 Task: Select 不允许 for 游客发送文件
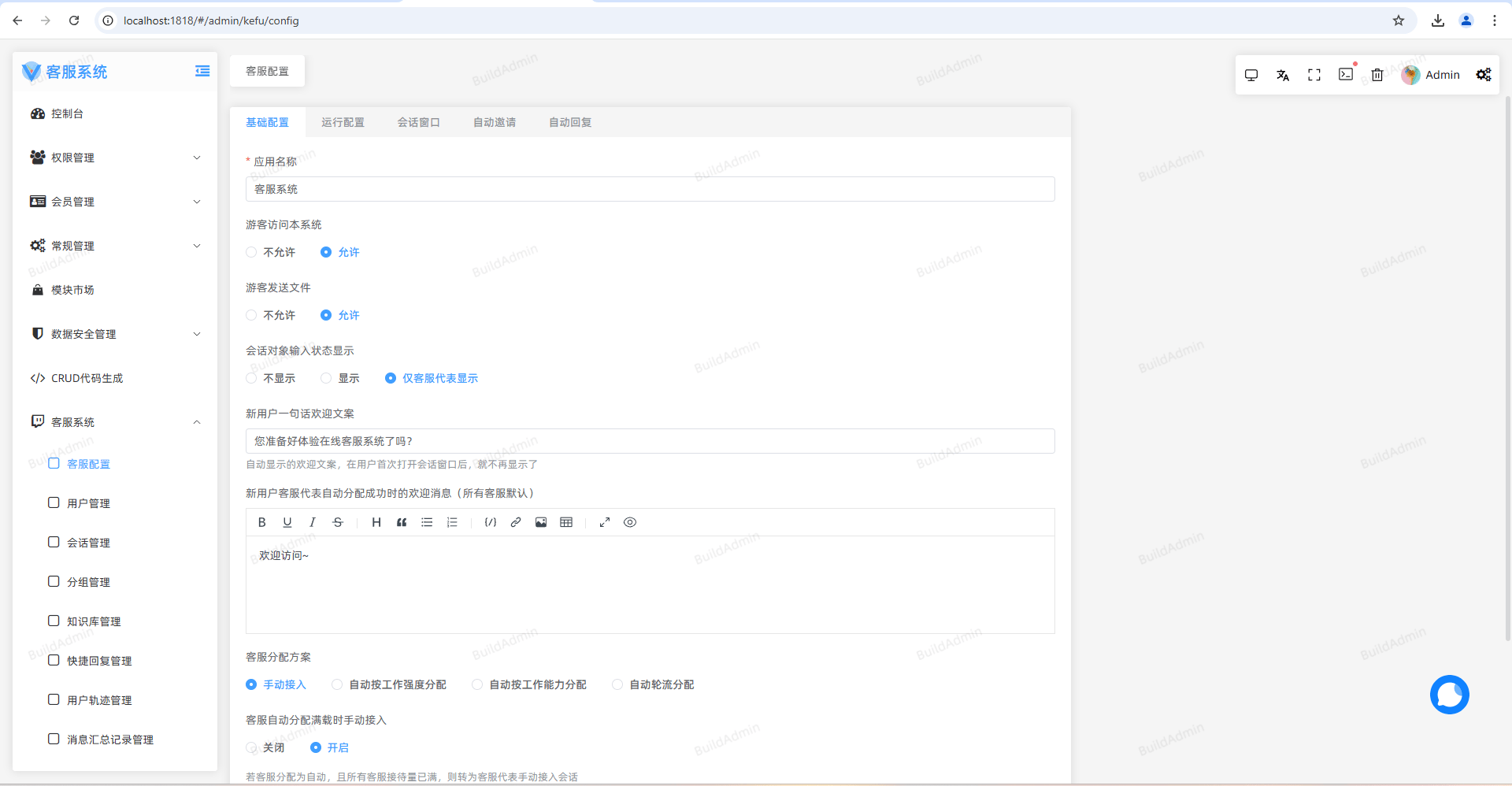coord(271,315)
